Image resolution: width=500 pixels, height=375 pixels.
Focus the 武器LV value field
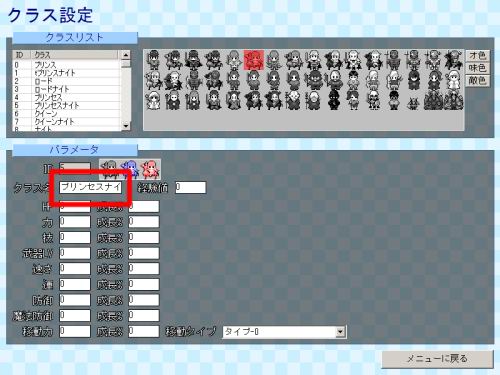[75, 253]
